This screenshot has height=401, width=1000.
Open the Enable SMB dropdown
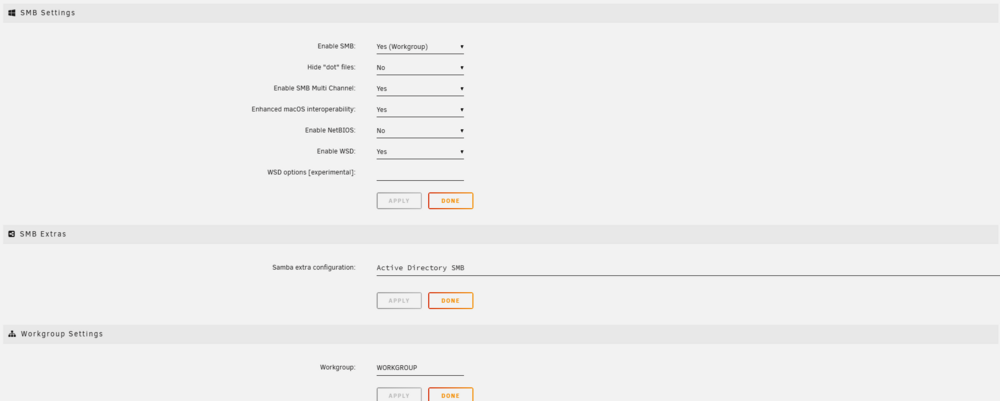tap(420, 47)
